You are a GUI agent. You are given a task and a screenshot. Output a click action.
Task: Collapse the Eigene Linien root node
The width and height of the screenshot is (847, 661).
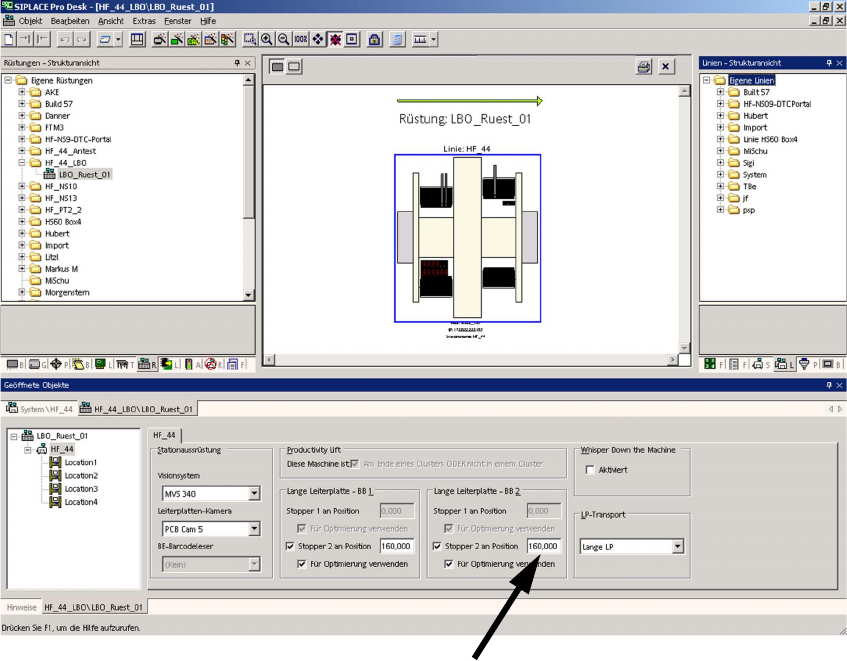[707, 80]
